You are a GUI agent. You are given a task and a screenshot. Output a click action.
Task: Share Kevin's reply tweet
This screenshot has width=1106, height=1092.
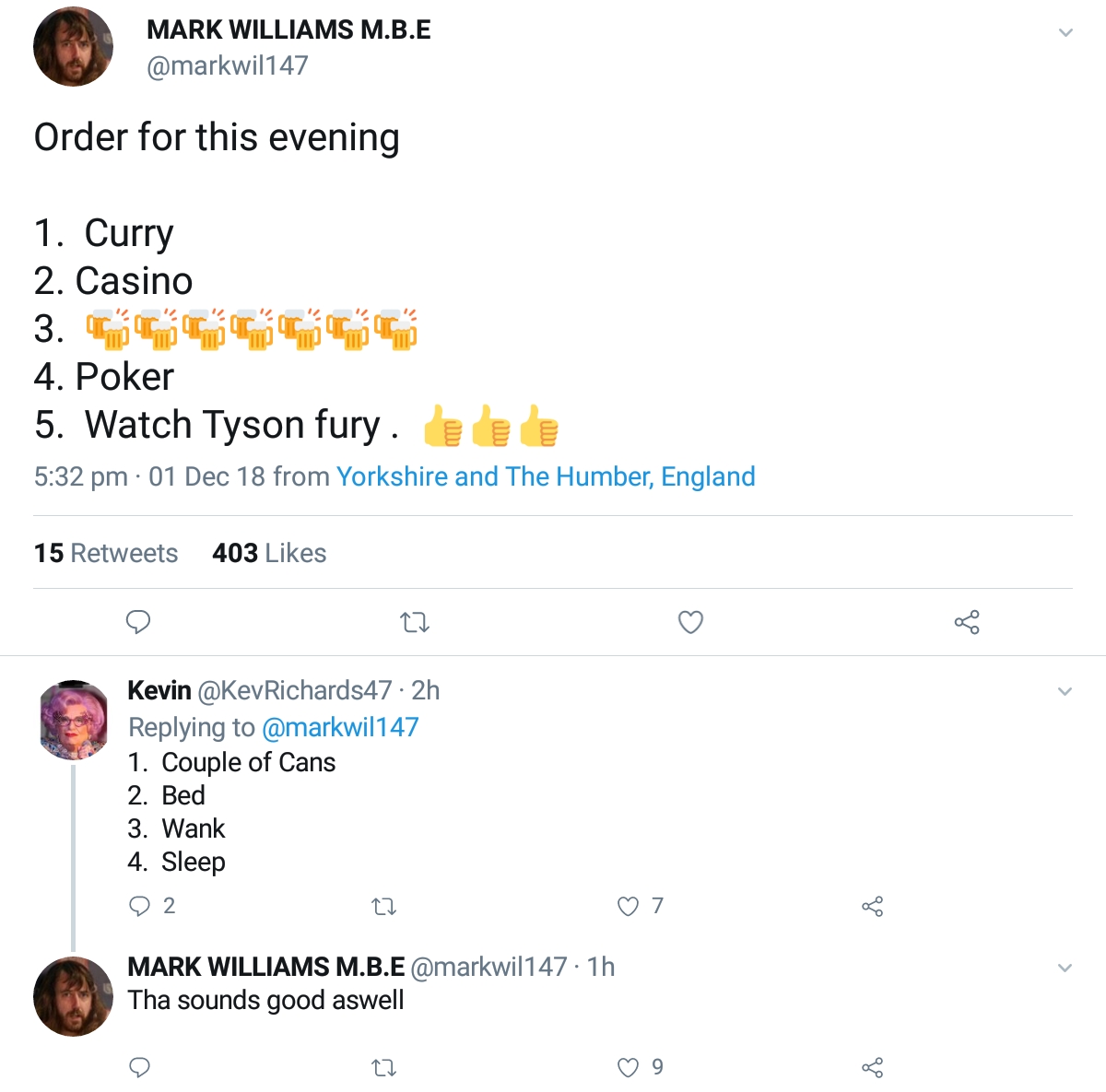click(872, 907)
